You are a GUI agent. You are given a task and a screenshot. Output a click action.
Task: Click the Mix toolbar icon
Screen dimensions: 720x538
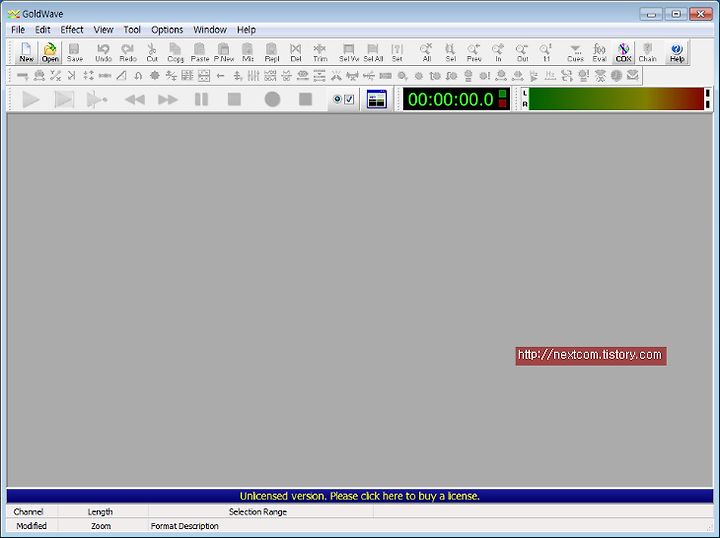[248, 52]
